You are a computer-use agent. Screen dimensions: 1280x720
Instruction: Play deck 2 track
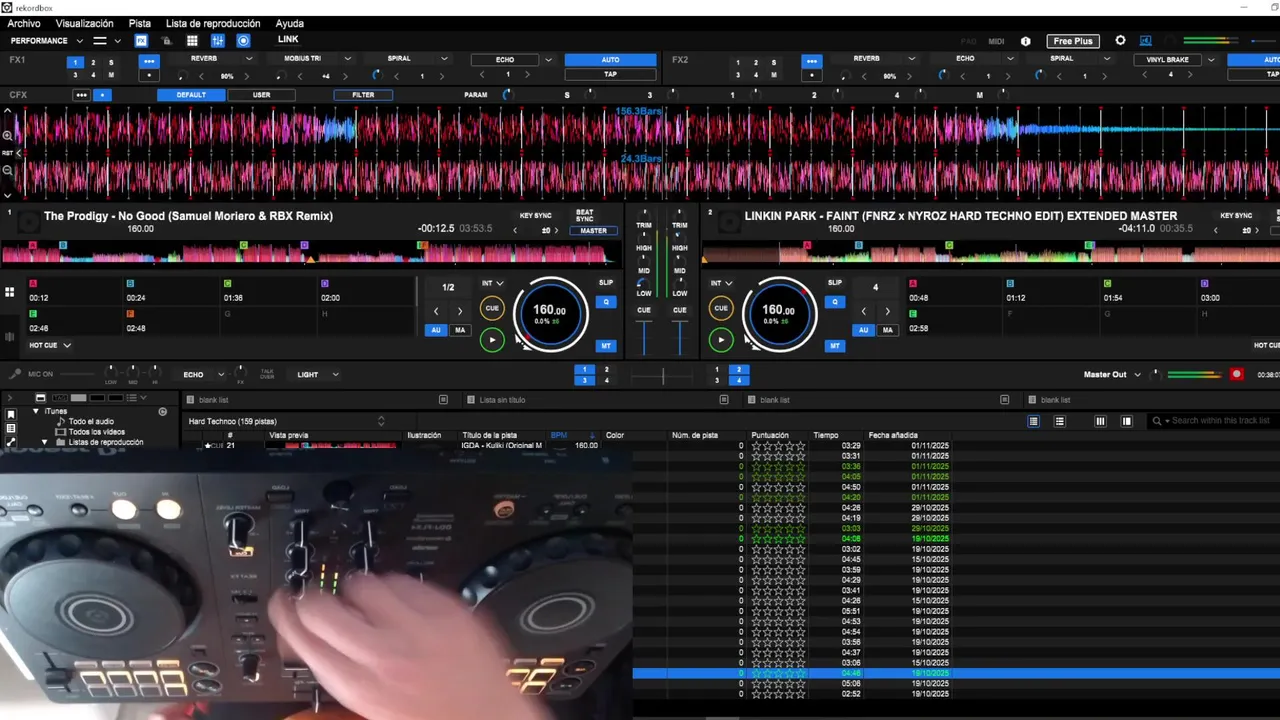pos(721,341)
